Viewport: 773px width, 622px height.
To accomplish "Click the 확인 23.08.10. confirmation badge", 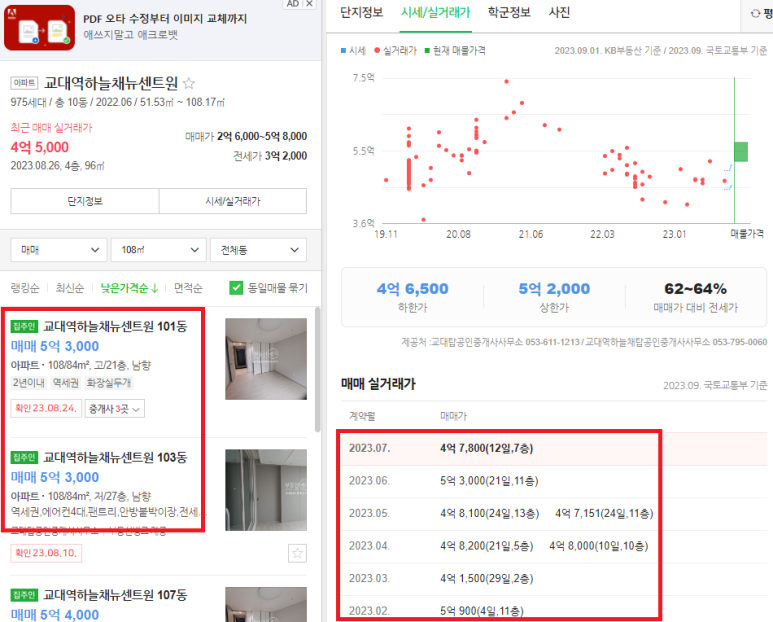I will pyautogui.click(x=46, y=553).
